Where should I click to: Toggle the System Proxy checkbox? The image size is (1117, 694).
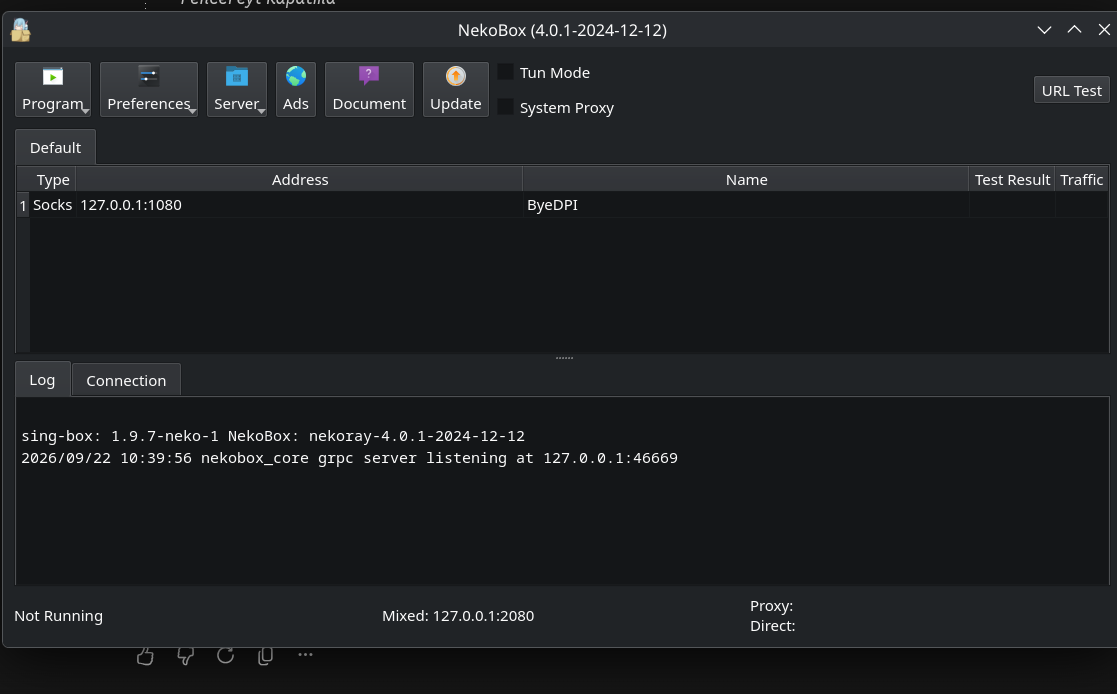[x=505, y=107]
